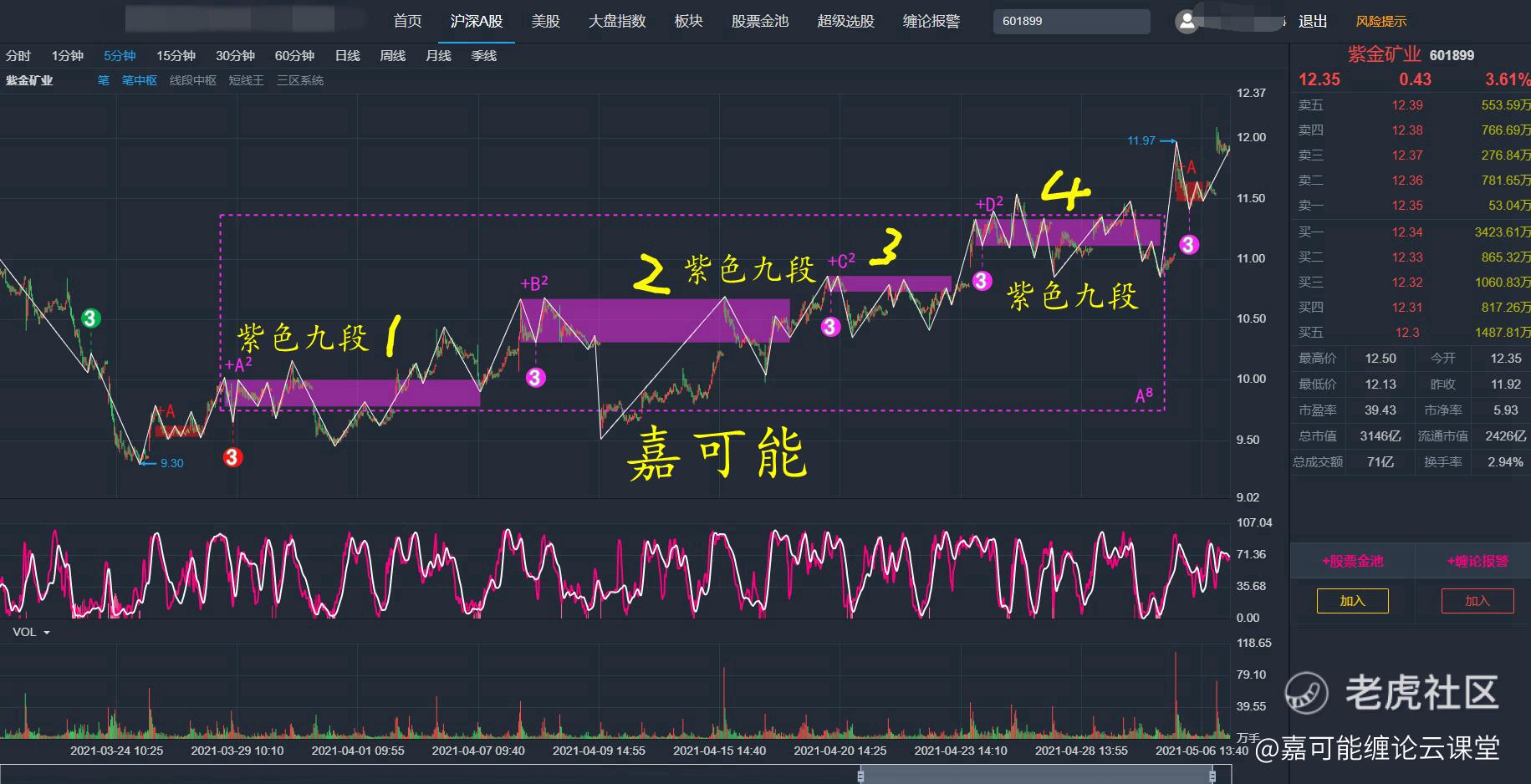Image resolution: width=1531 pixels, height=784 pixels.
Task: Click the 买五 price 12.3
Action: click(x=1407, y=333)
